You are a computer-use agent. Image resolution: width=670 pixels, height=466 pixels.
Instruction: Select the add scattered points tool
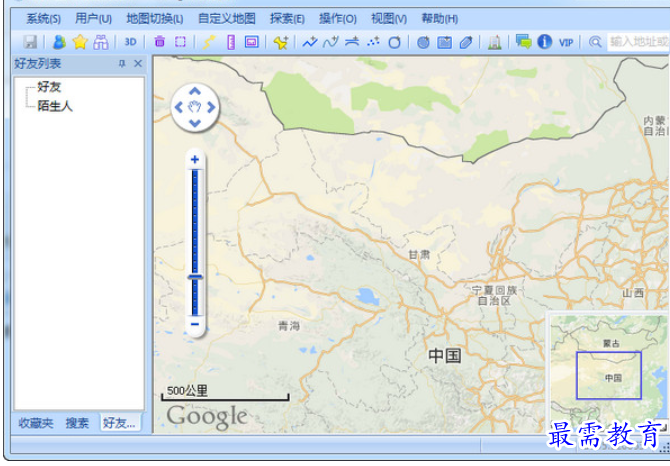tap(373, 42)
